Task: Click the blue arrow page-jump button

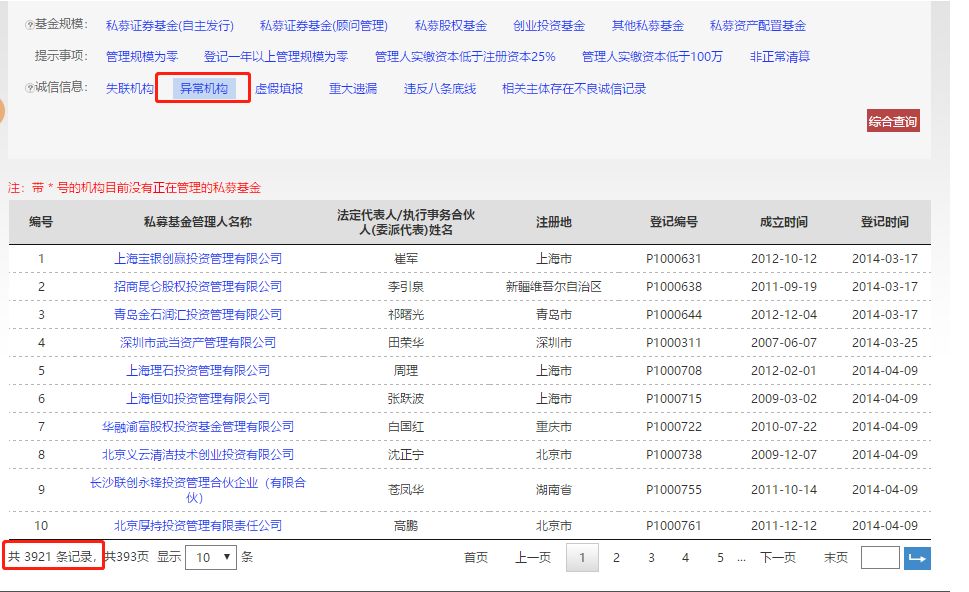Action: tap(917, 558)
